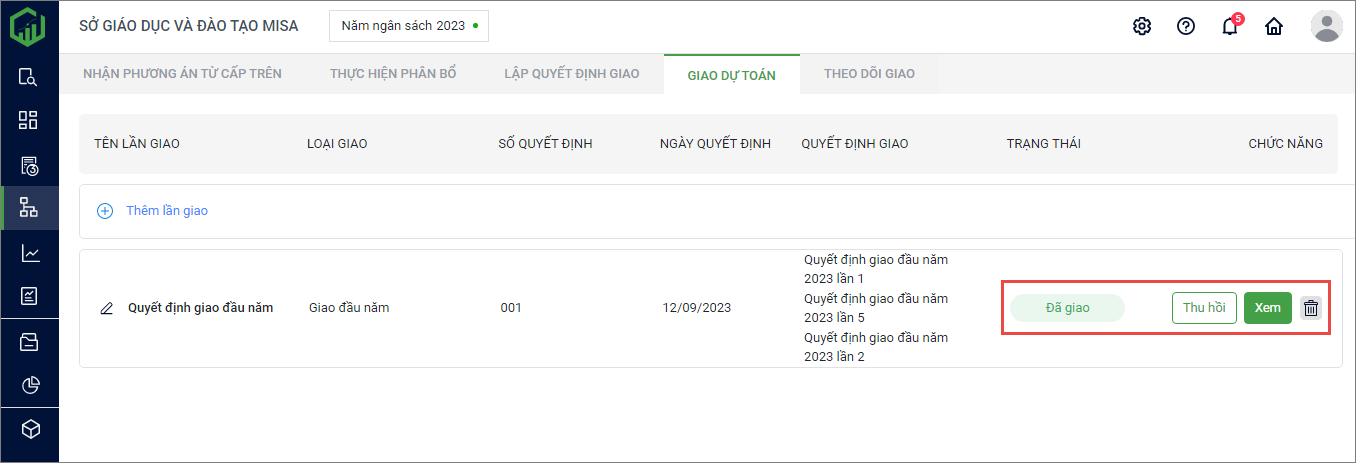1356x463 pixels.
Task: Open the dashboard grid sidebar icon
Action: click(x=29, y=121)
